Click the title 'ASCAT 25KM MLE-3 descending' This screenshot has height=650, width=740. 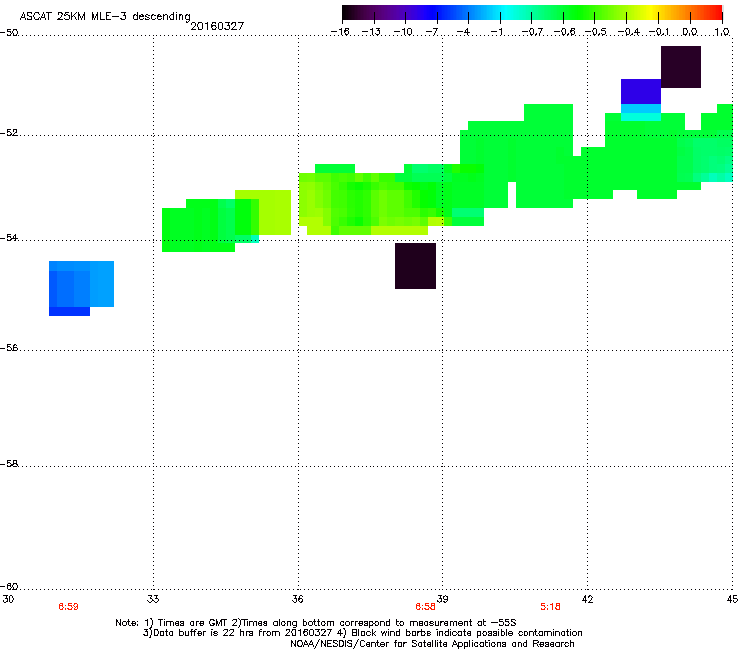point(105,17)
